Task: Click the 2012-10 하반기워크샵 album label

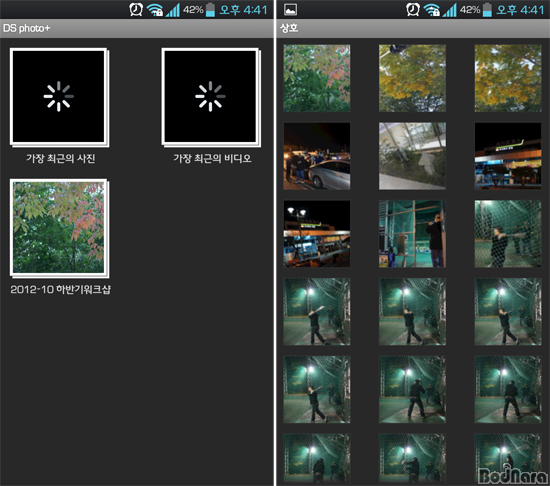Action: (x=60, y=290)
